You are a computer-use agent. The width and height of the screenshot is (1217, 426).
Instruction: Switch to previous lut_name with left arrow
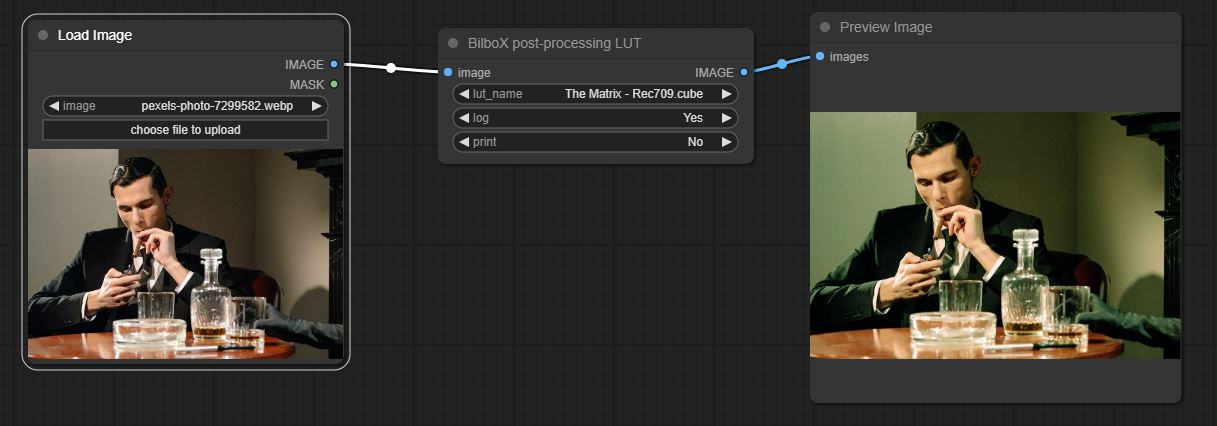463,94
